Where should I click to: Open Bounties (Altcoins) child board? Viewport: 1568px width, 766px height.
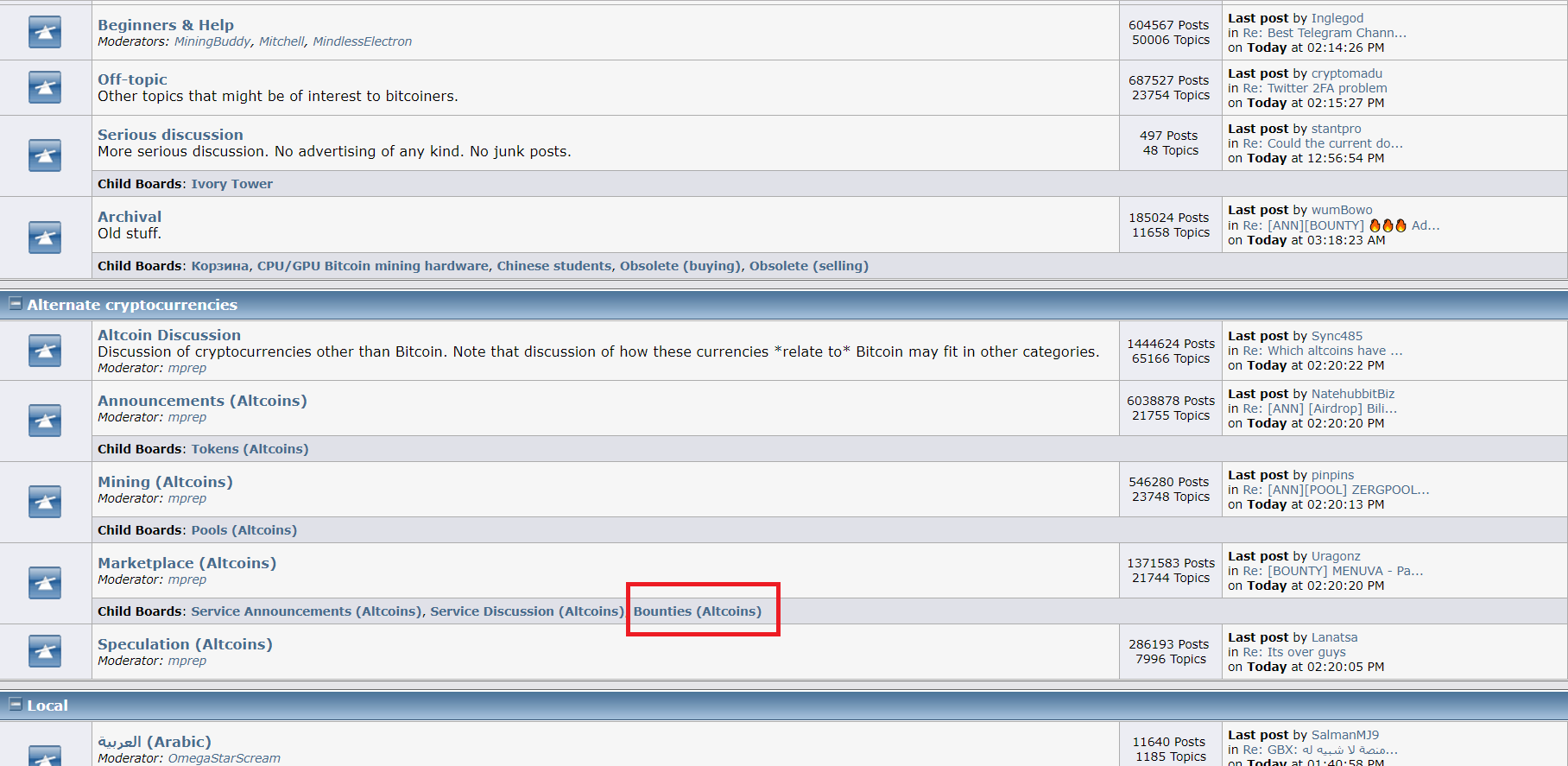coord(698,611)
